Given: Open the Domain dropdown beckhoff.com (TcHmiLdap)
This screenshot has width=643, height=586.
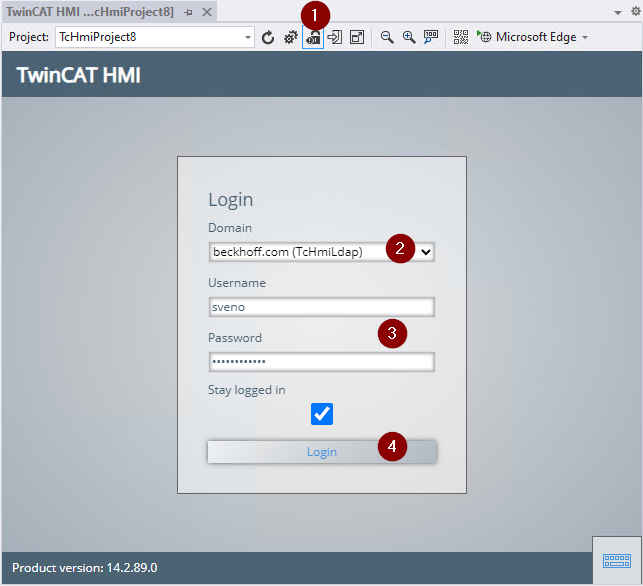Looking at the screenshot, I should (x=322, y=252).
